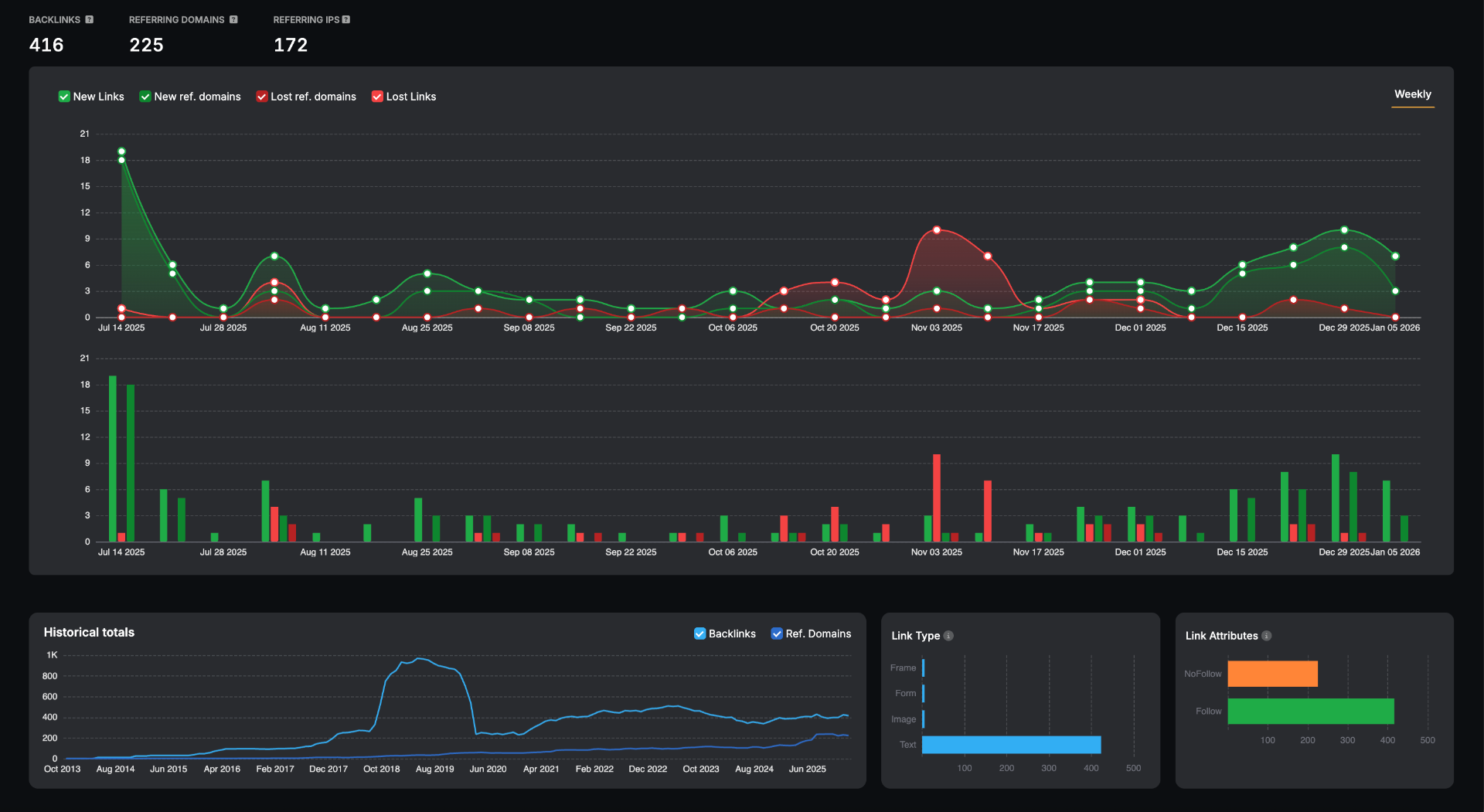Click the orange NoFollow bar
This screenshot has width=1484, height=812.
[x=1272, y=674]
